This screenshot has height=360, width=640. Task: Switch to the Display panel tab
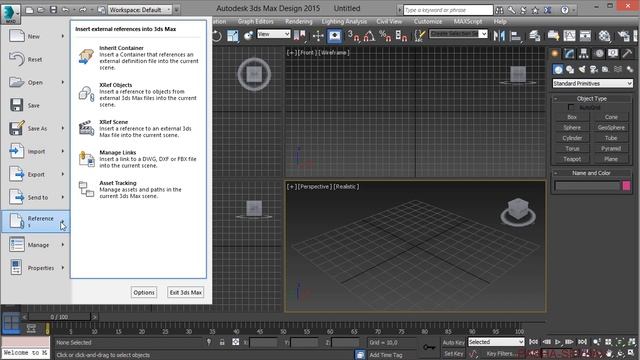[x=613, y=53]
